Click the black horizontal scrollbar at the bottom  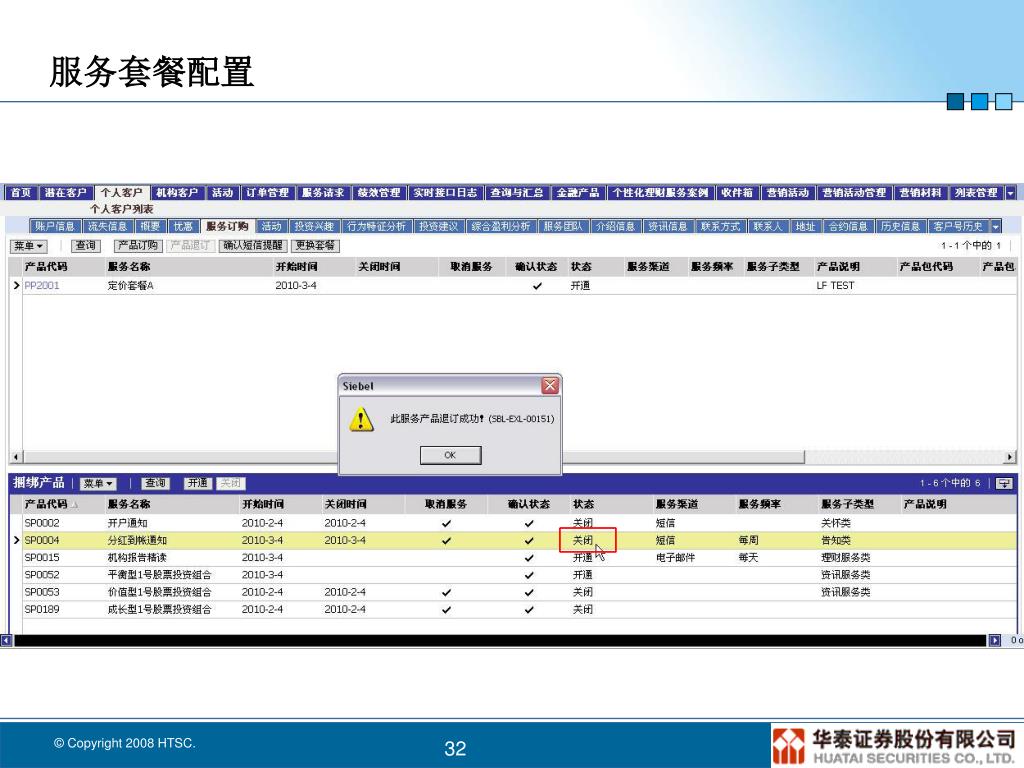500,641
